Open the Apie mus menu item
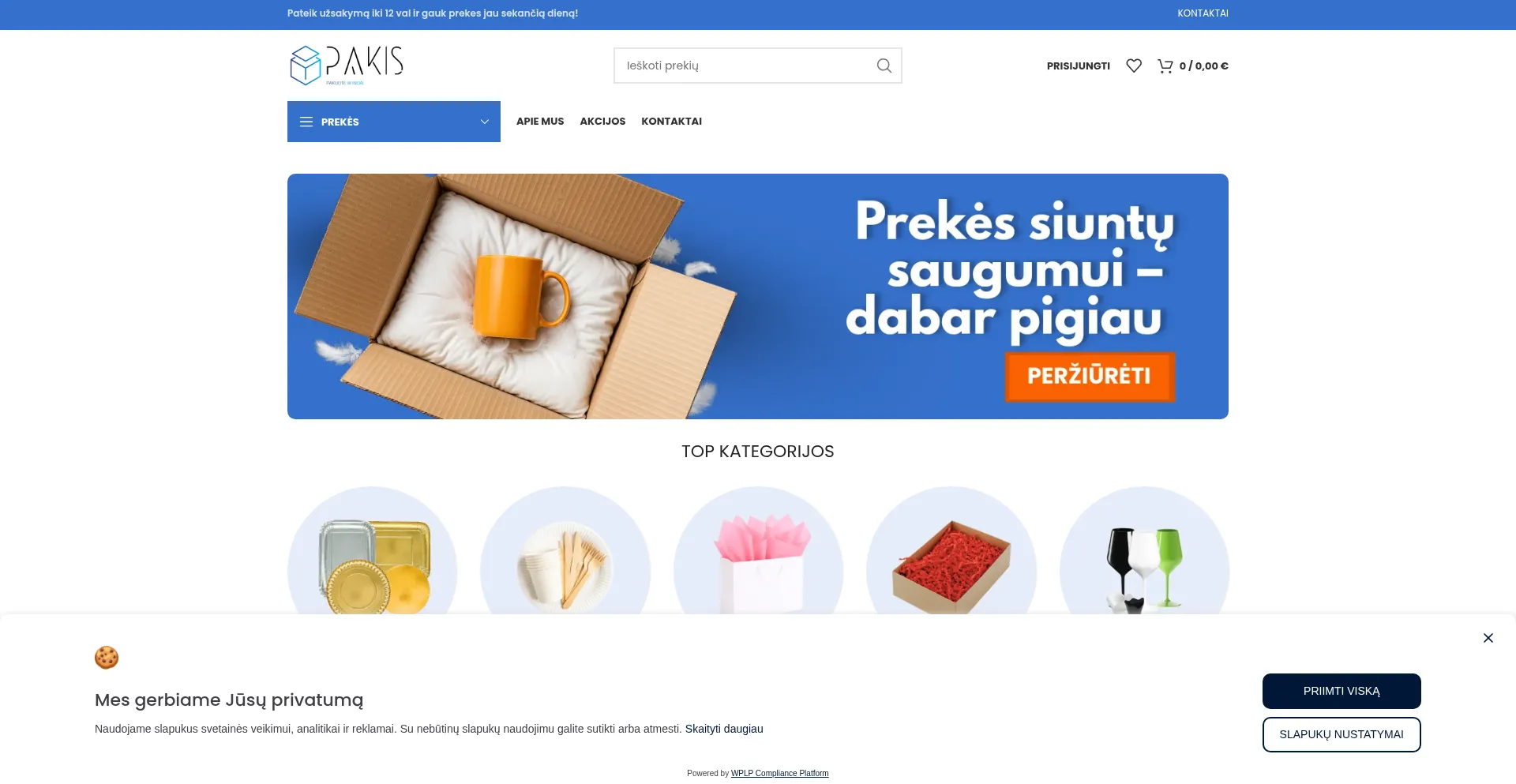This screenshot has width=1516, height=784. click(540, 122)
